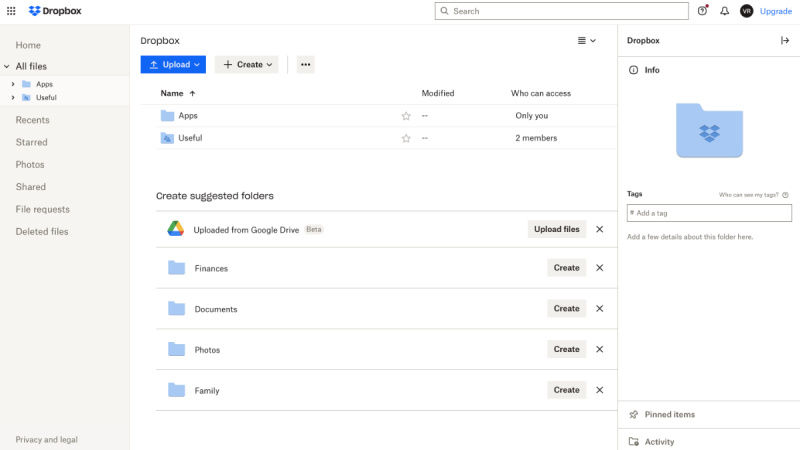Click the Activity folder icon
Viewport: 800px width, 450px height.
(x=634, y=441)
